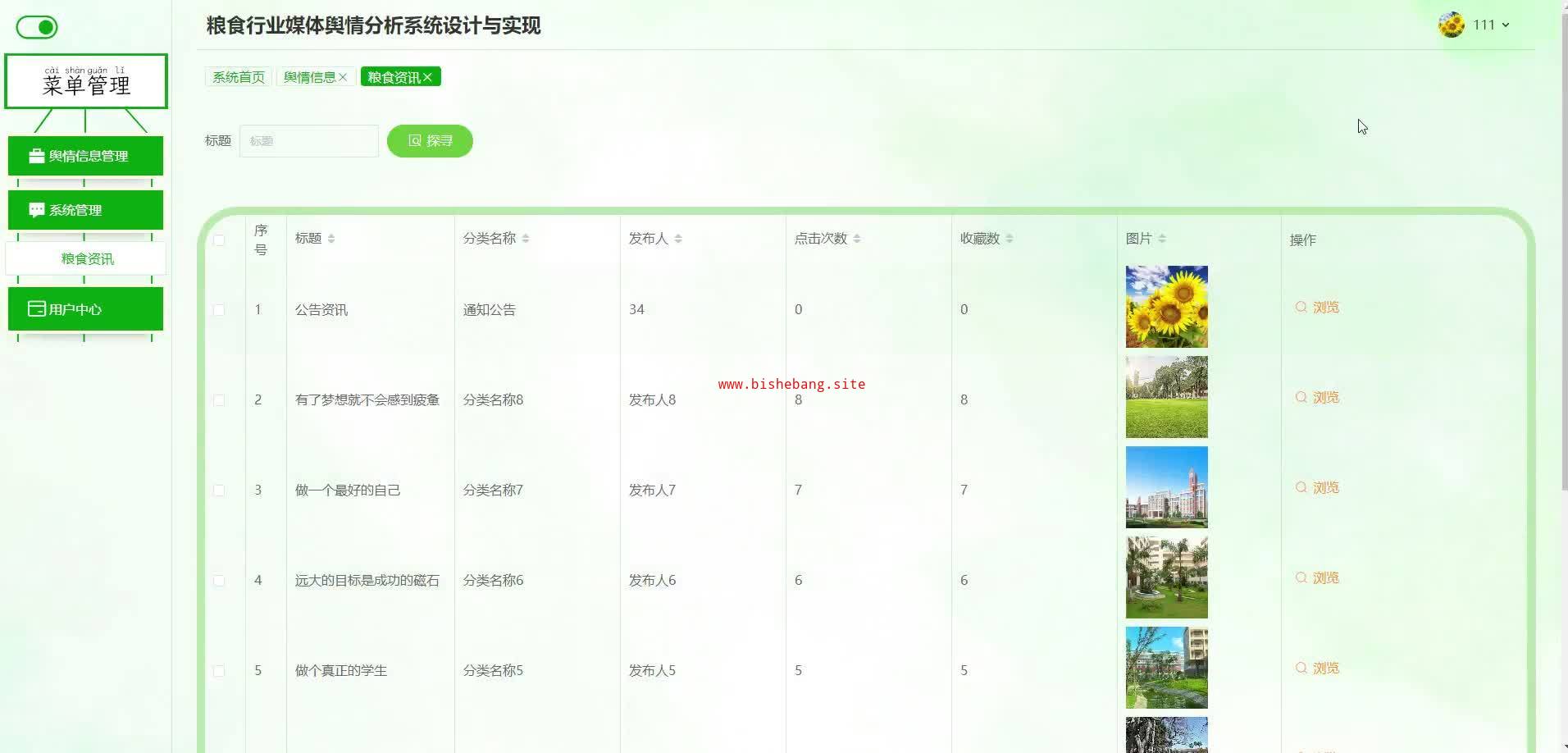1568x753 pixels.
Task: Open the green lawn image in row 2
Action: point(1167,397)
